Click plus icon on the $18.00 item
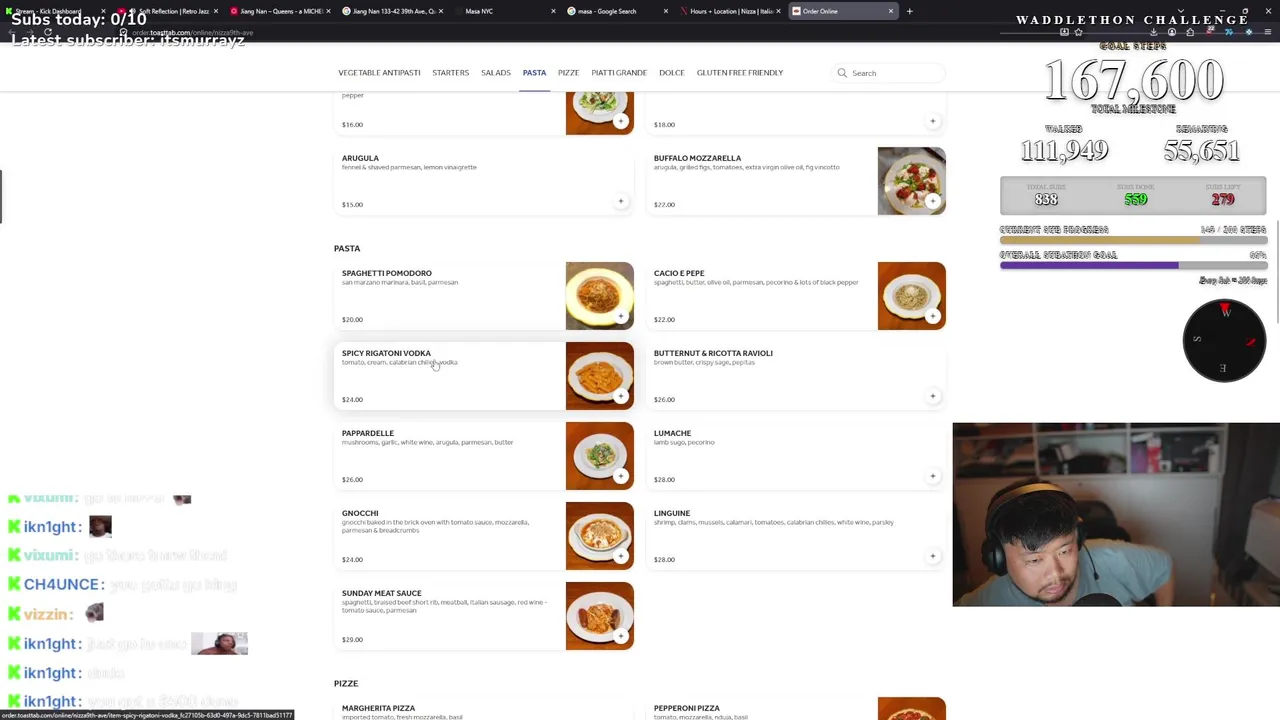 [933, 121]
